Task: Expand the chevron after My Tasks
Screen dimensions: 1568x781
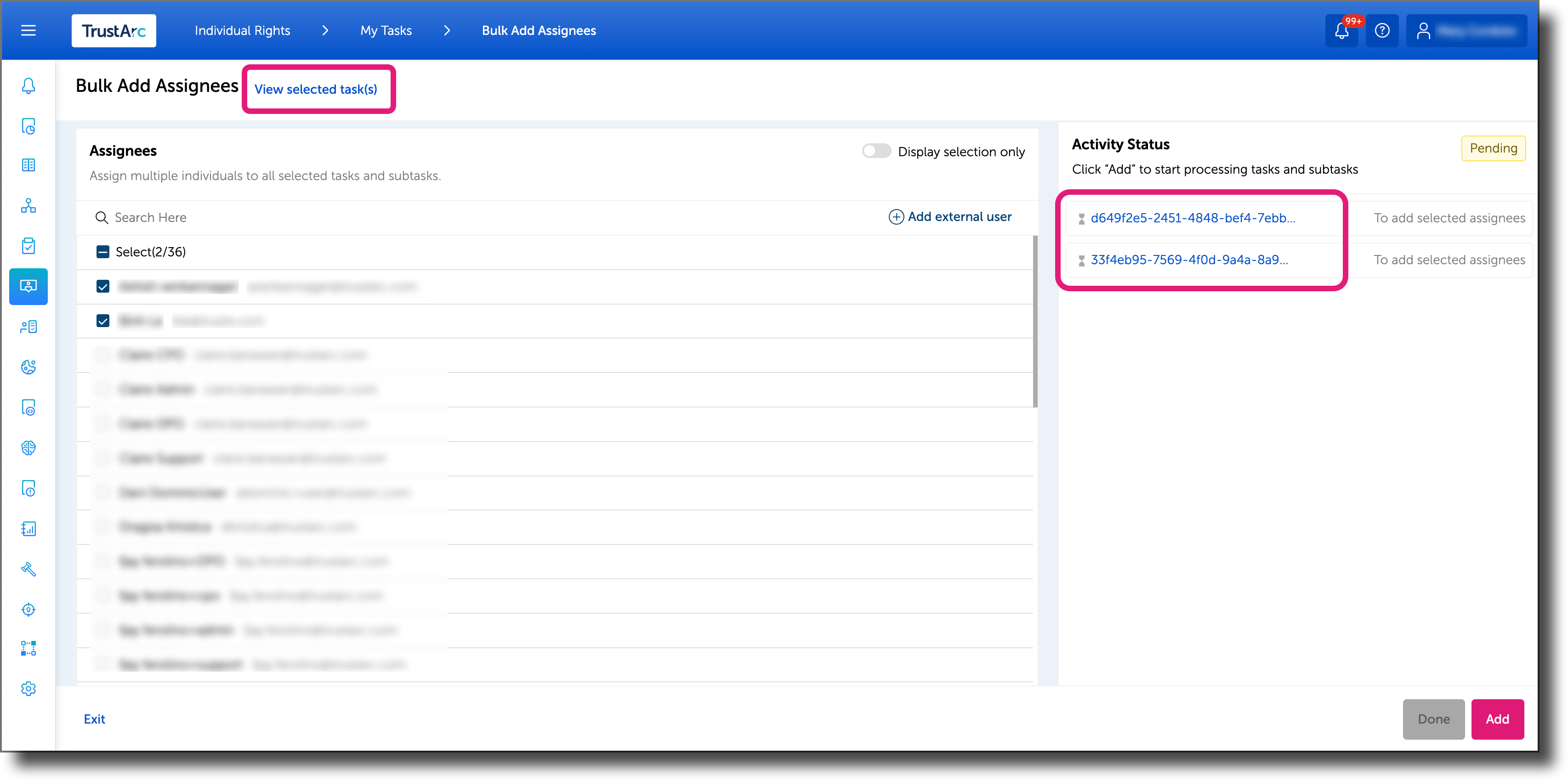Action: point(448,30)
